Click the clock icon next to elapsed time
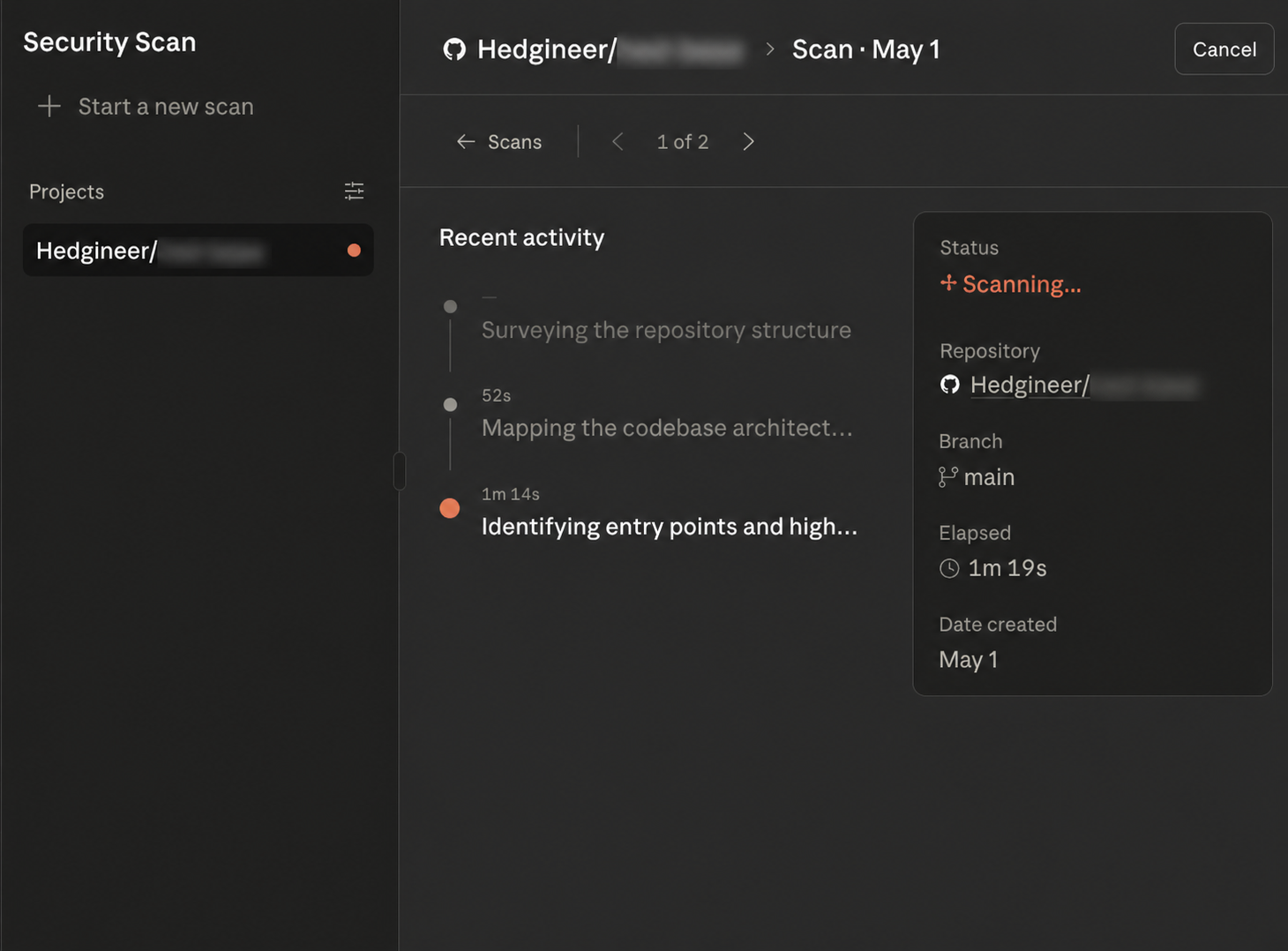 (x=949, y=568)
